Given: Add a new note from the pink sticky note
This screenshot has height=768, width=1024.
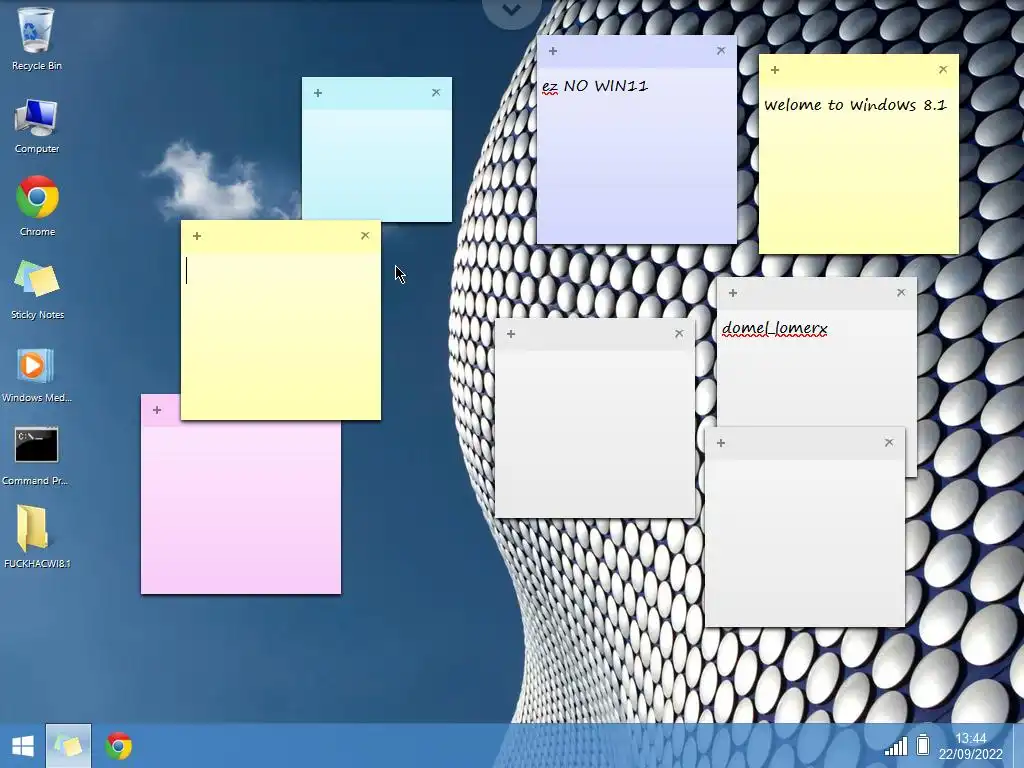Looking at the screenshot, I should pyautogui.click(x=157, y=410).
